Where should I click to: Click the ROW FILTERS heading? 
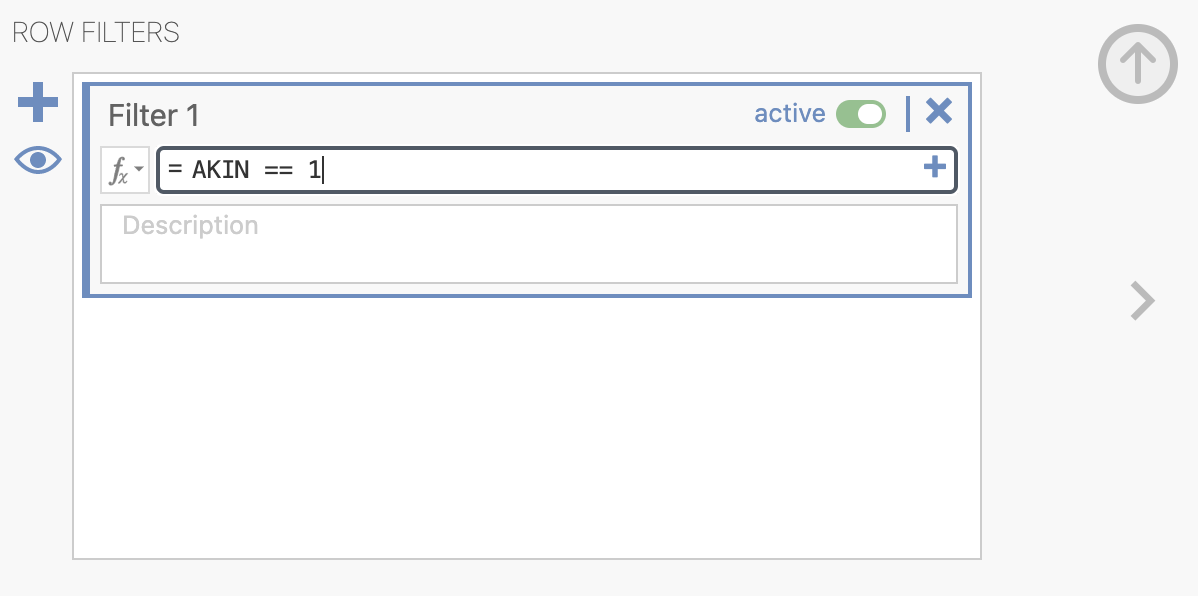(96, 33)
